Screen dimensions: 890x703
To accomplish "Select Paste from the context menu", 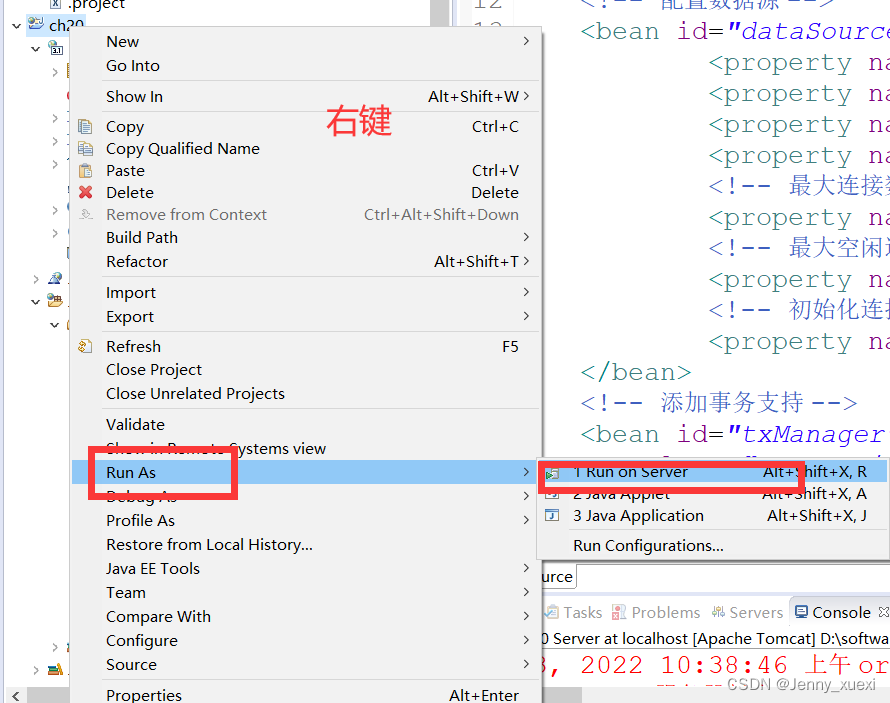I will point(307,171).
